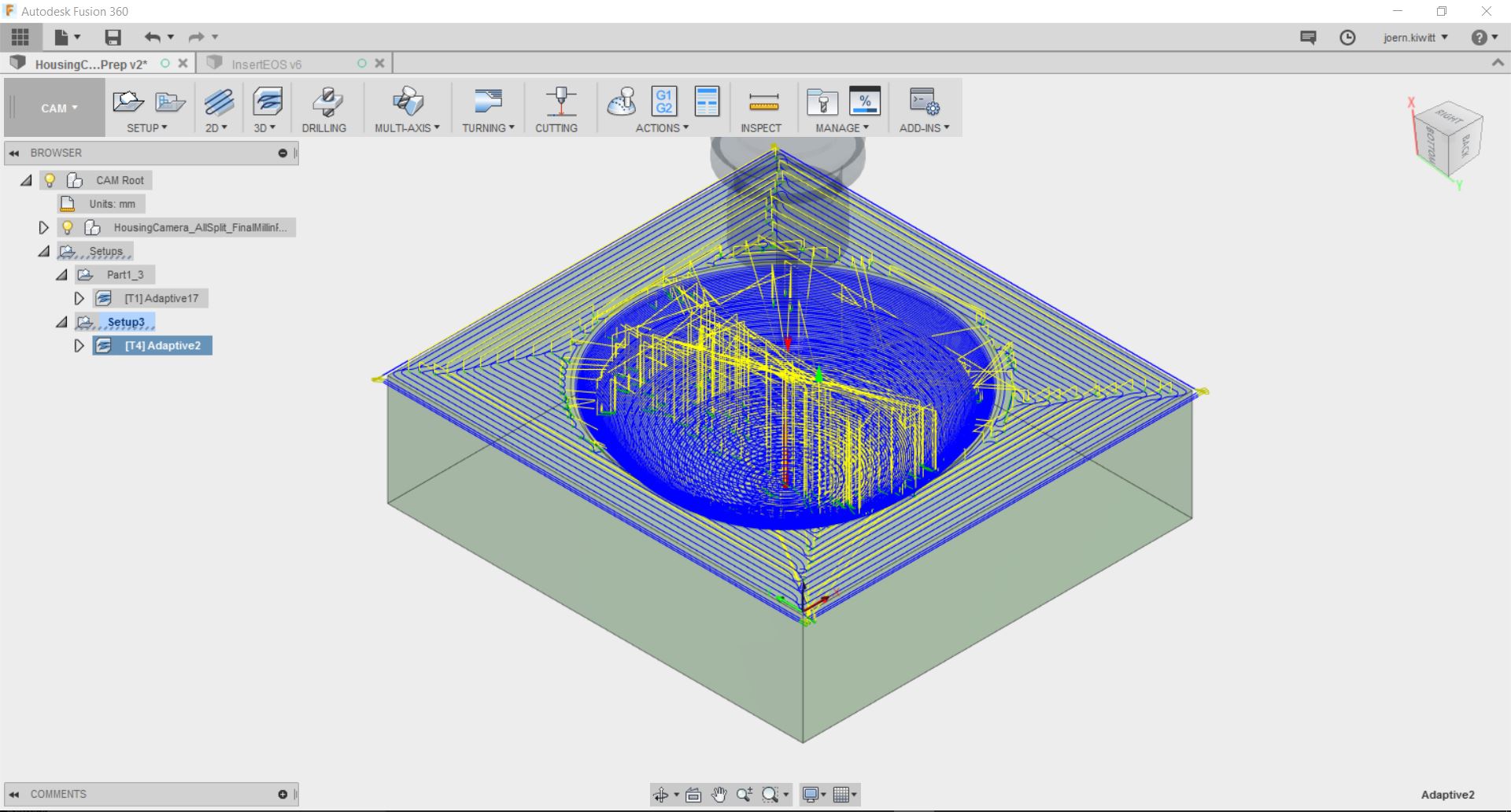
Task: Open the Simulate action icon
Action: tap(621, 102)
